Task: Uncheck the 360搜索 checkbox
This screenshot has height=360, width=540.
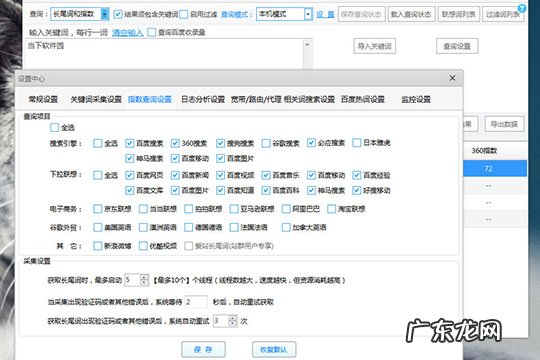Action: pyautogui.click(x=175, y=143)
